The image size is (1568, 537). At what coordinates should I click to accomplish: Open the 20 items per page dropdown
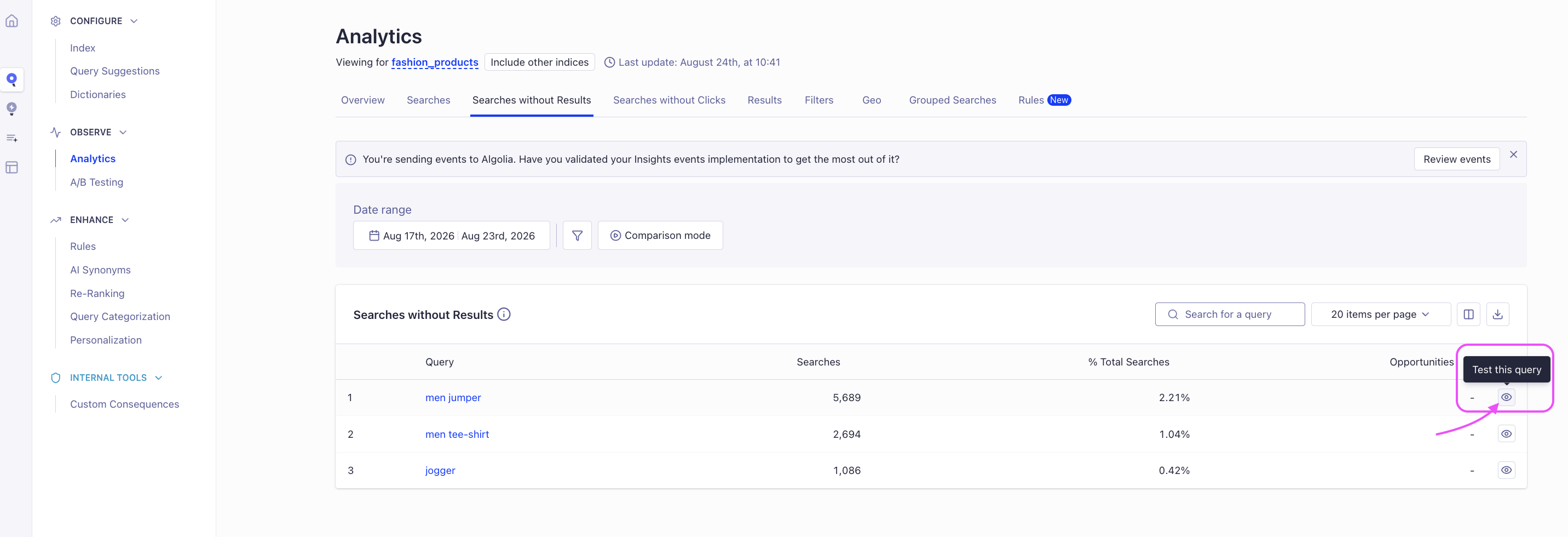1381,315
